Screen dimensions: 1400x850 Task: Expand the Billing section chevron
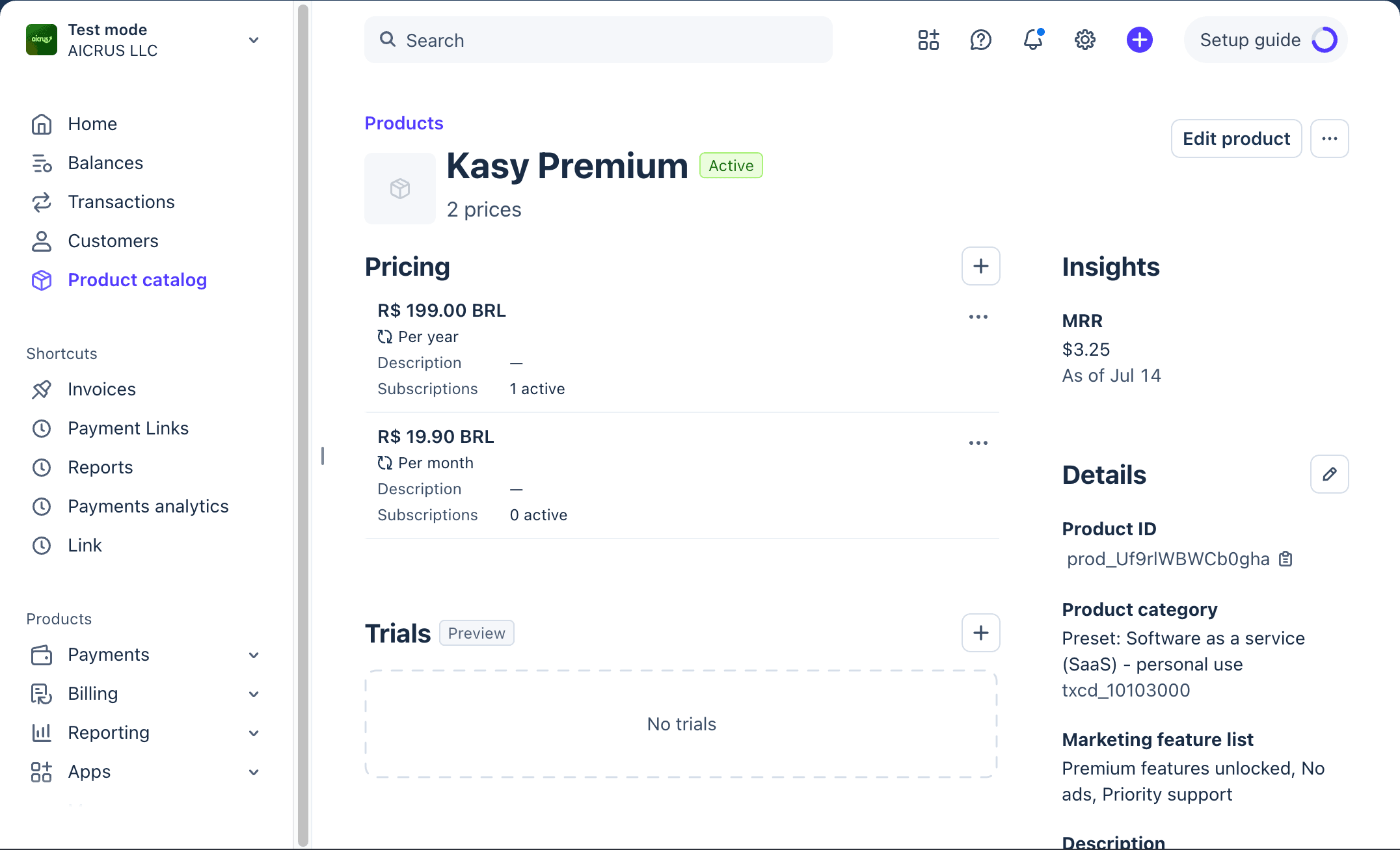[254, 694]
